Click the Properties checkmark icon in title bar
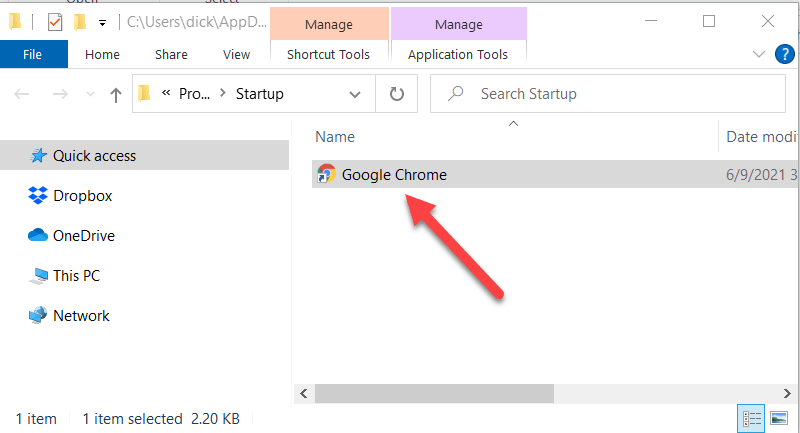The height and width of the screenshot is (433, 800). 55,22
